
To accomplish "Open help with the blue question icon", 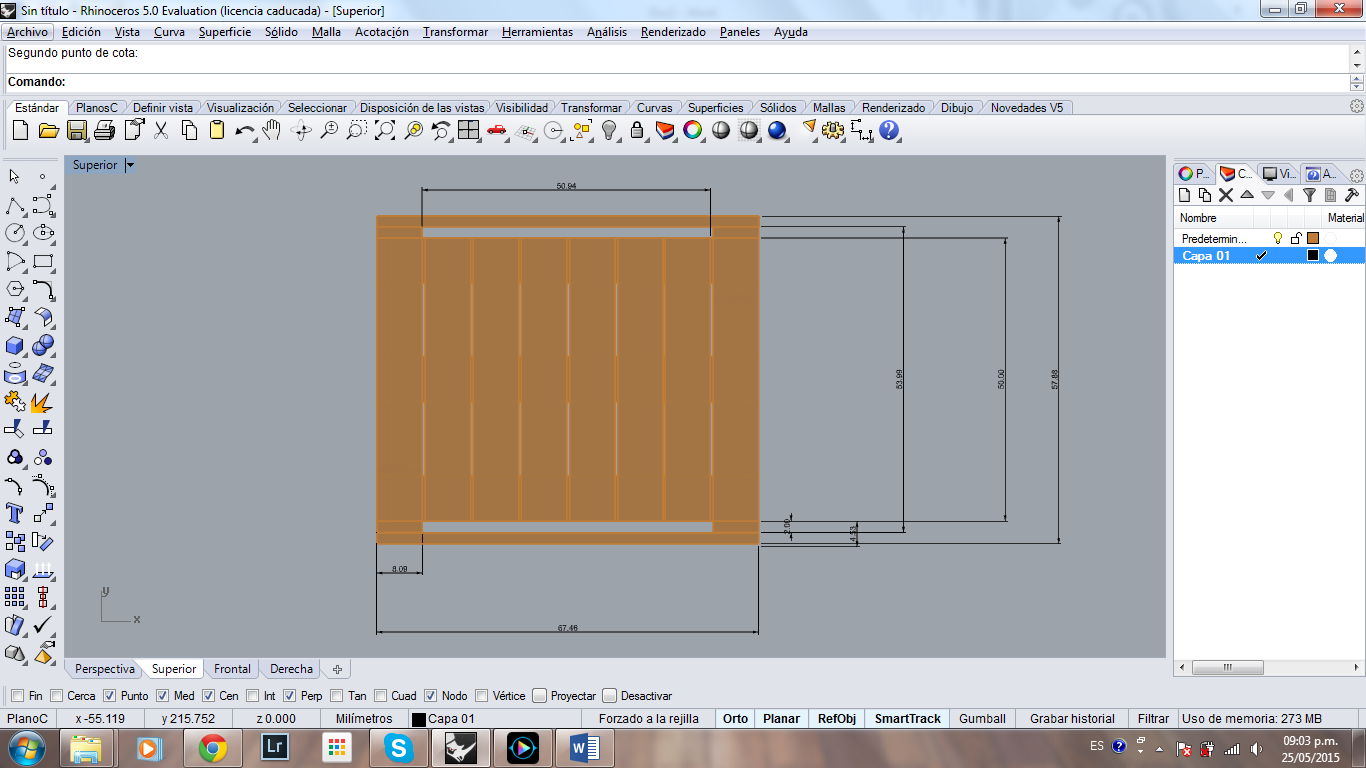I will click(x=889, y=130).
